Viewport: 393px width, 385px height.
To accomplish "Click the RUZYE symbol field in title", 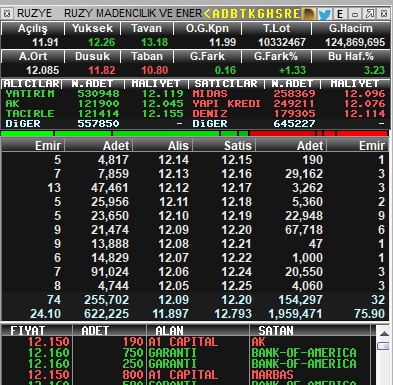I will (x=35, y=14).
